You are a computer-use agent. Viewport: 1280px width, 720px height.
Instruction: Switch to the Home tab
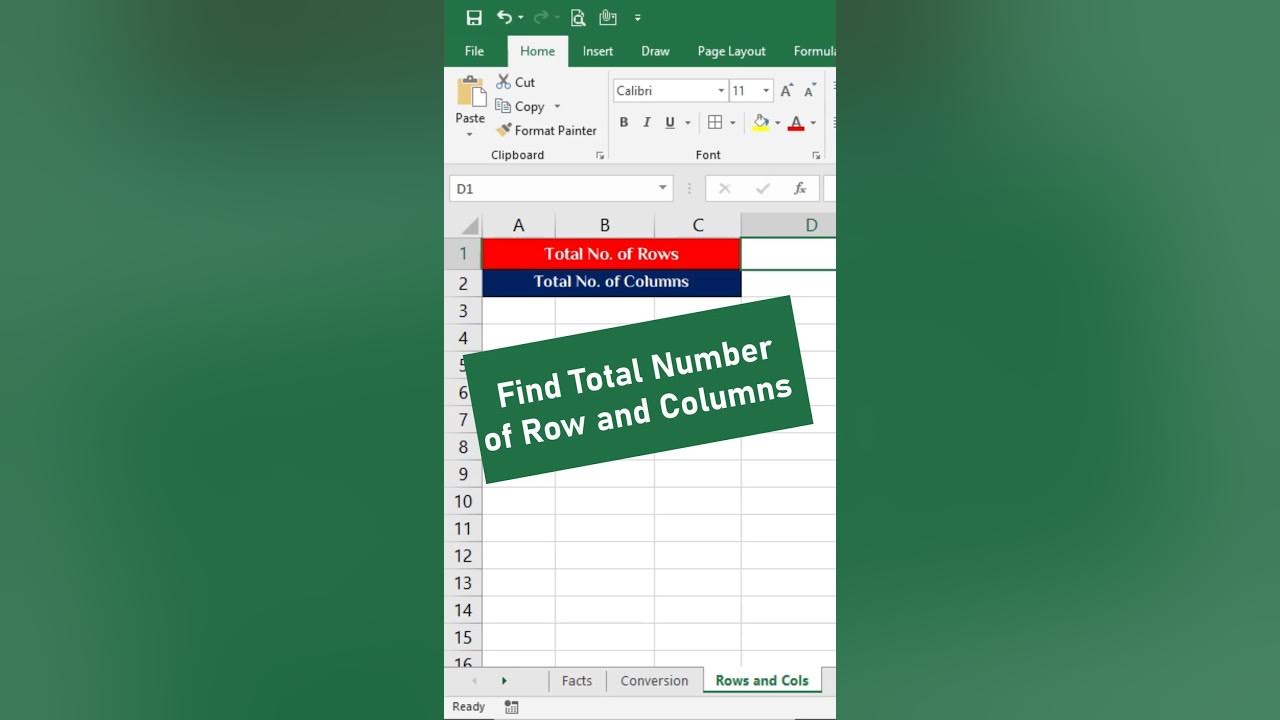pos(537,51)
